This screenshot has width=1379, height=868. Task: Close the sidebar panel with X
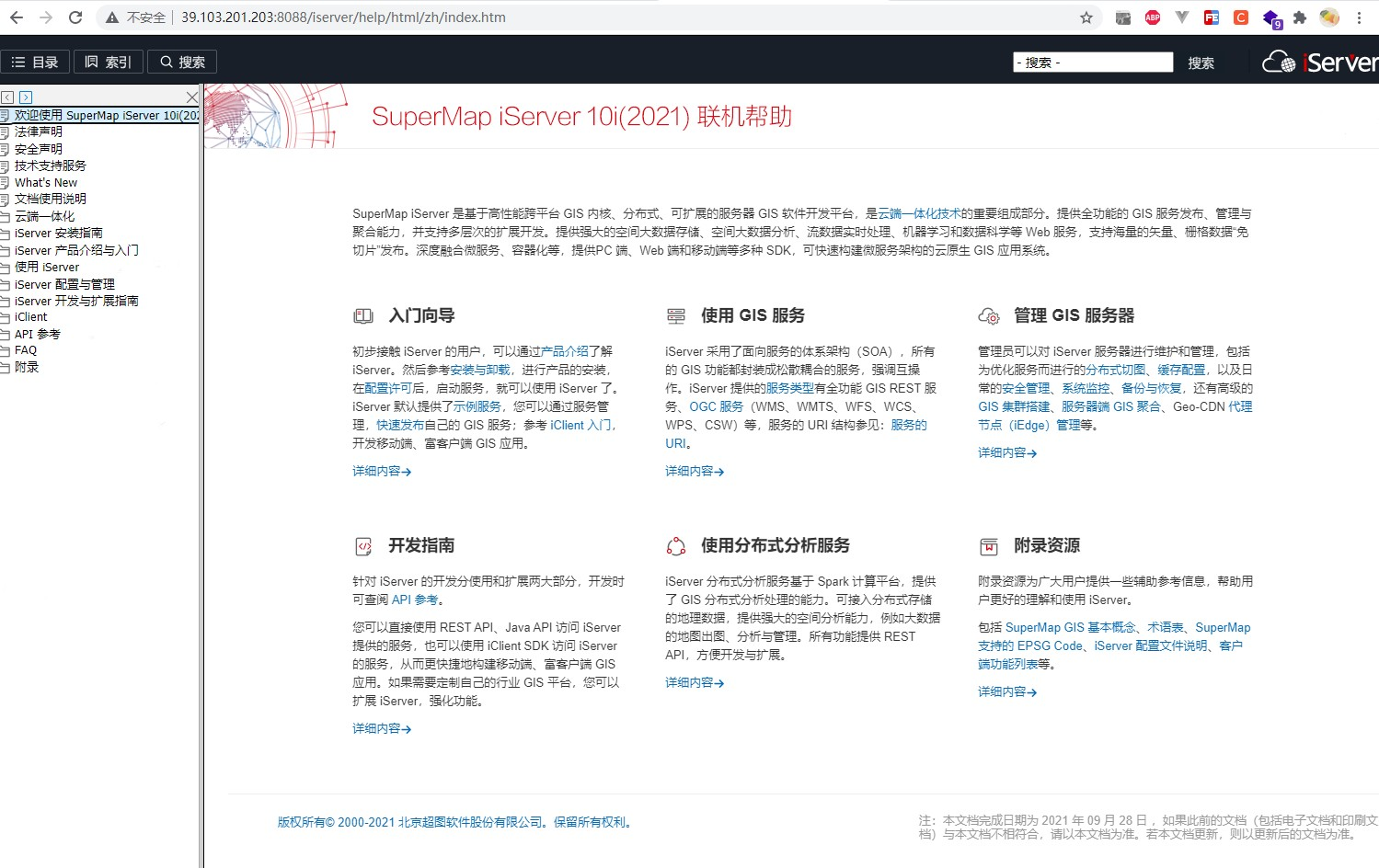coord(191,97)
